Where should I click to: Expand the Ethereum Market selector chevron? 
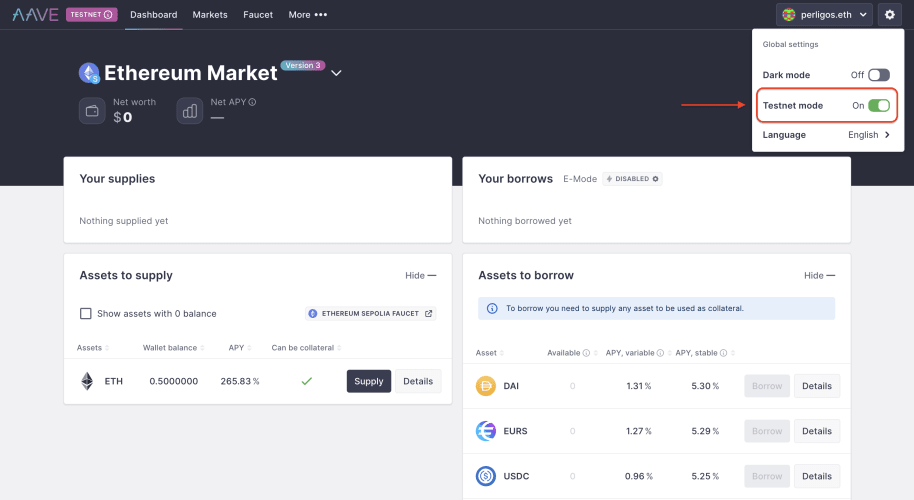[336, 73]
